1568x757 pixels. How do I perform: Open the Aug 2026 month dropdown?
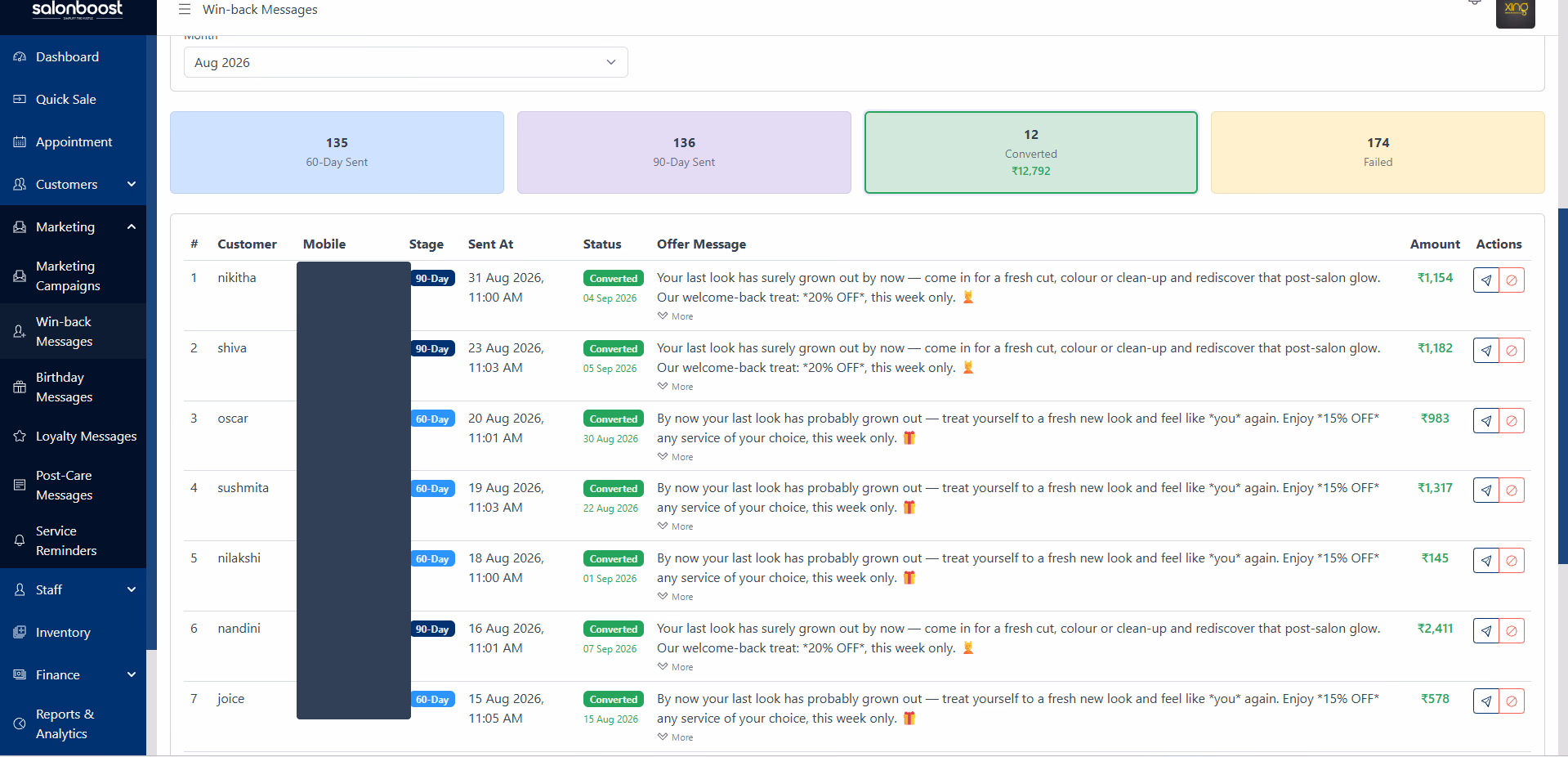coord(405,62)
